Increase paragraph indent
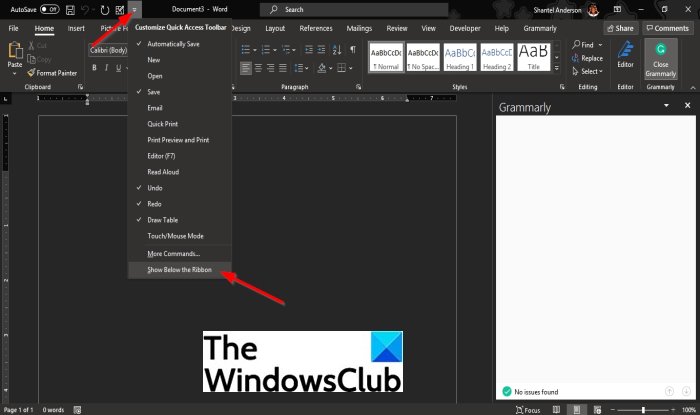Screen dimensions: 700x415 pyautogui.click(x=321, y=50)
